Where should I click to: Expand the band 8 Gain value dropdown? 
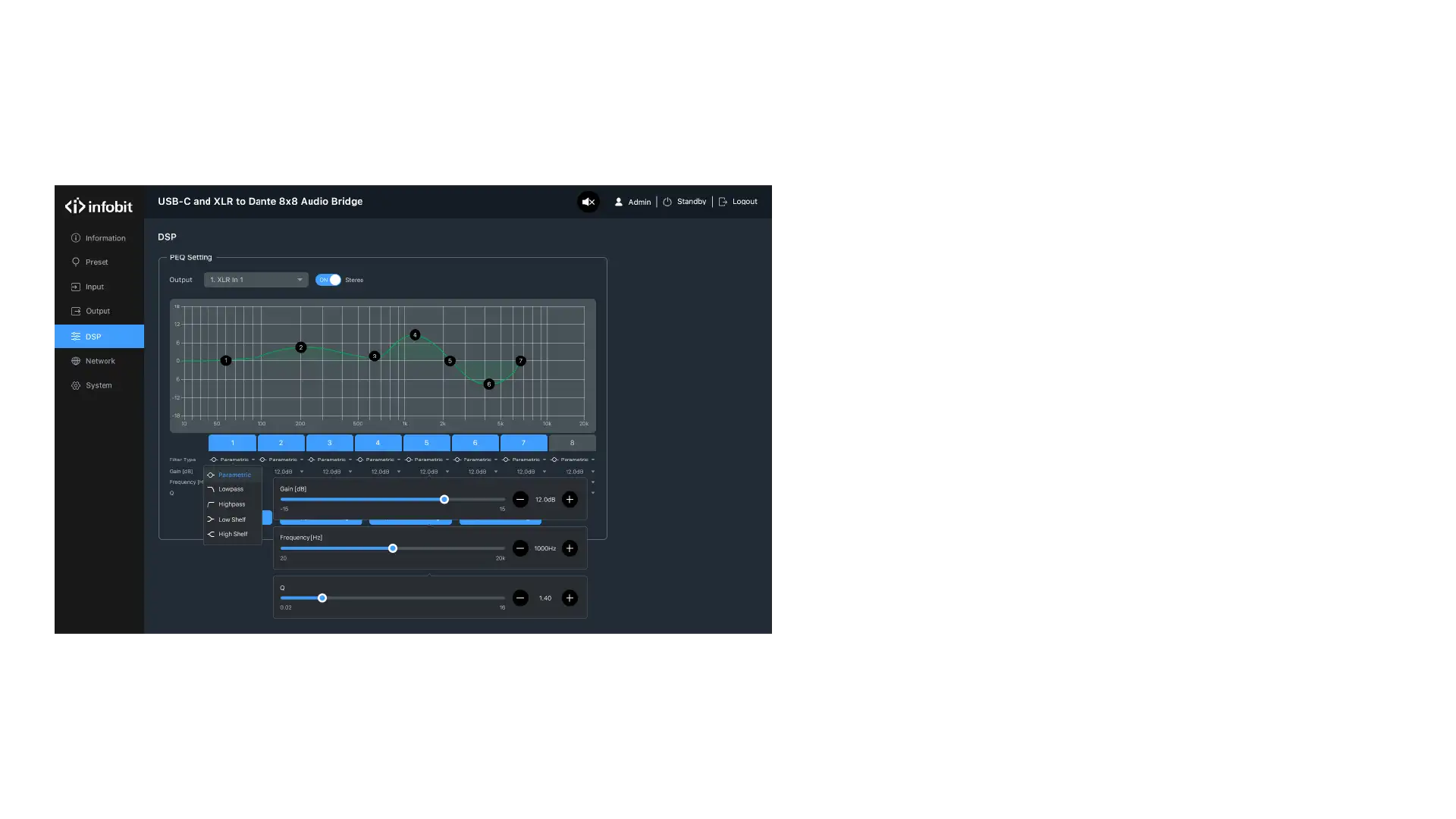(x=579, y=472)
